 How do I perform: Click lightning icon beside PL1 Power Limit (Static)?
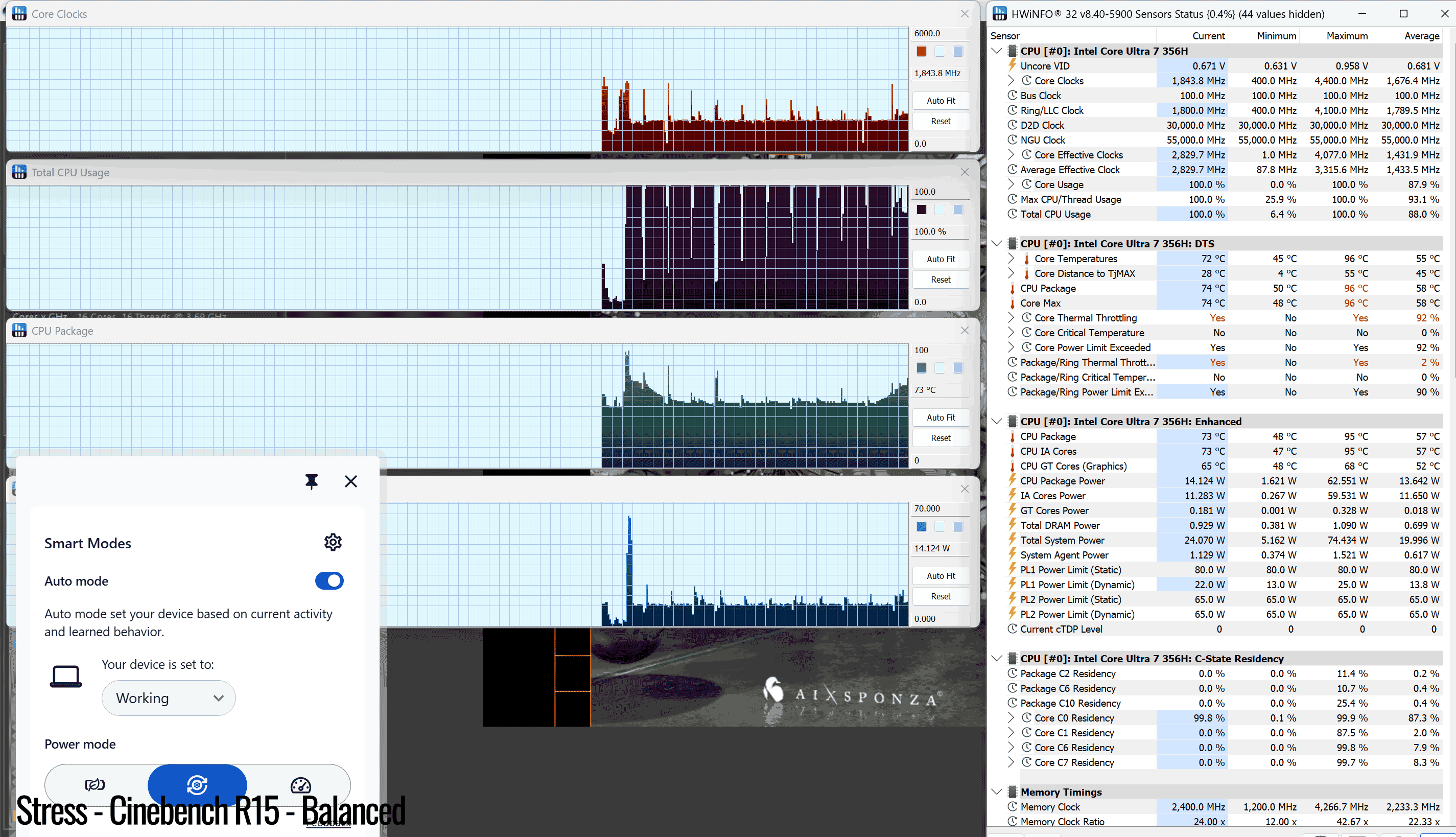pyautogui.click(x=1013, y=570)
